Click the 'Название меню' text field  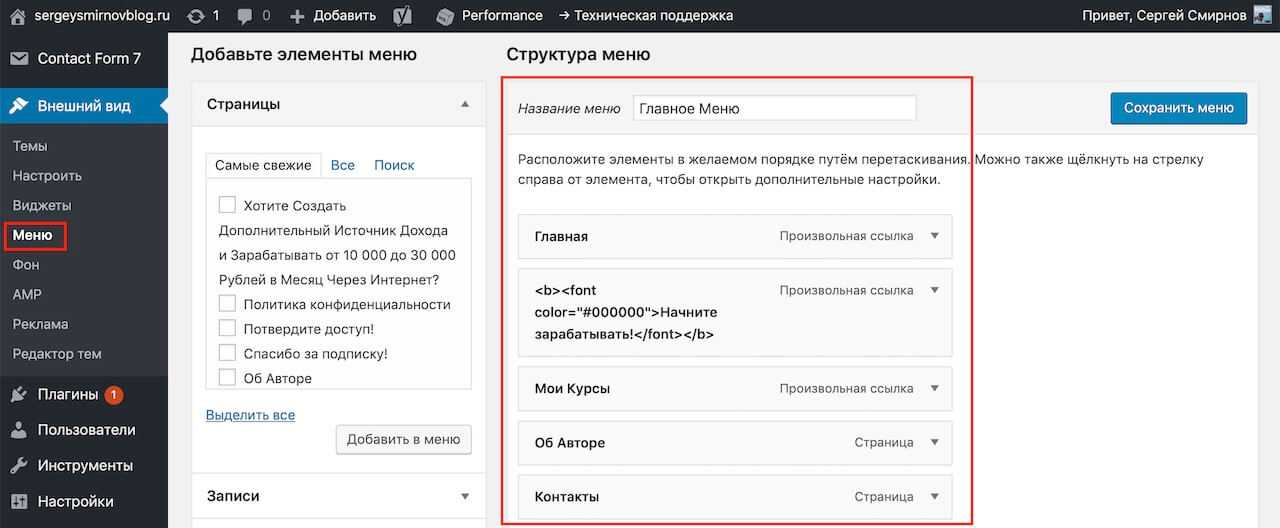[774, 108]
